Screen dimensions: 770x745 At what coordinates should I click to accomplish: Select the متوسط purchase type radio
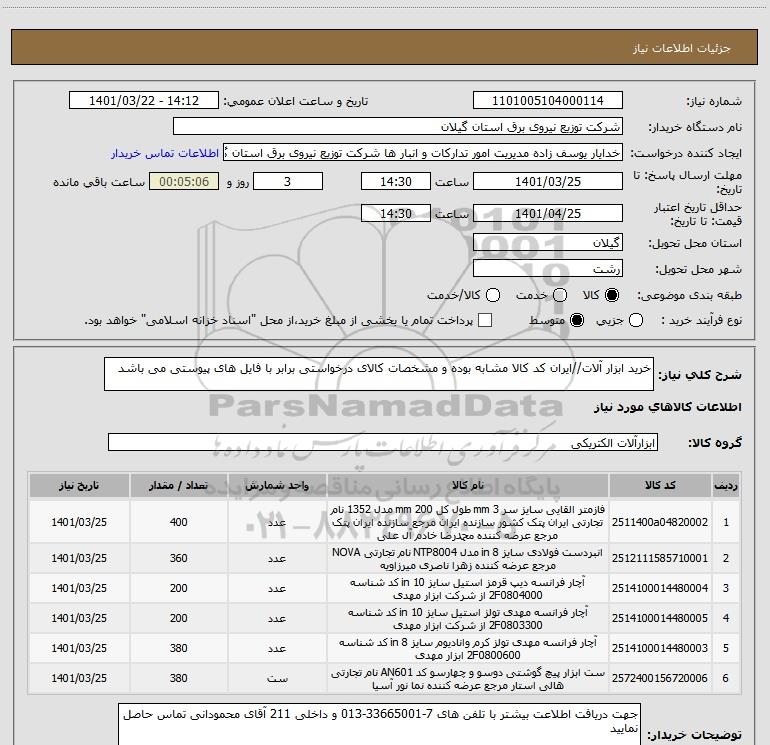pos(577,320)
